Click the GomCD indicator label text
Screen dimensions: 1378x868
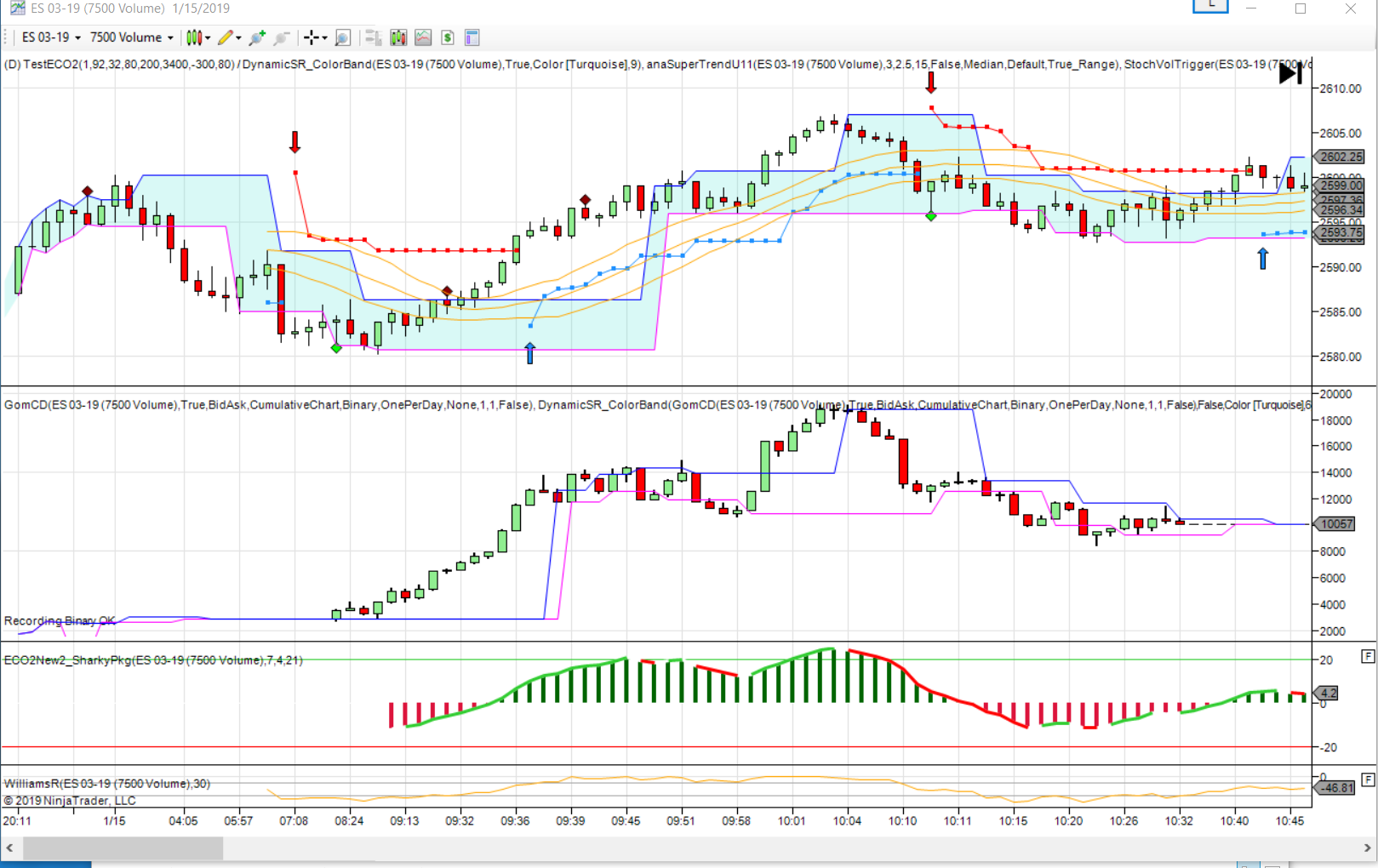tap(268, 405)
